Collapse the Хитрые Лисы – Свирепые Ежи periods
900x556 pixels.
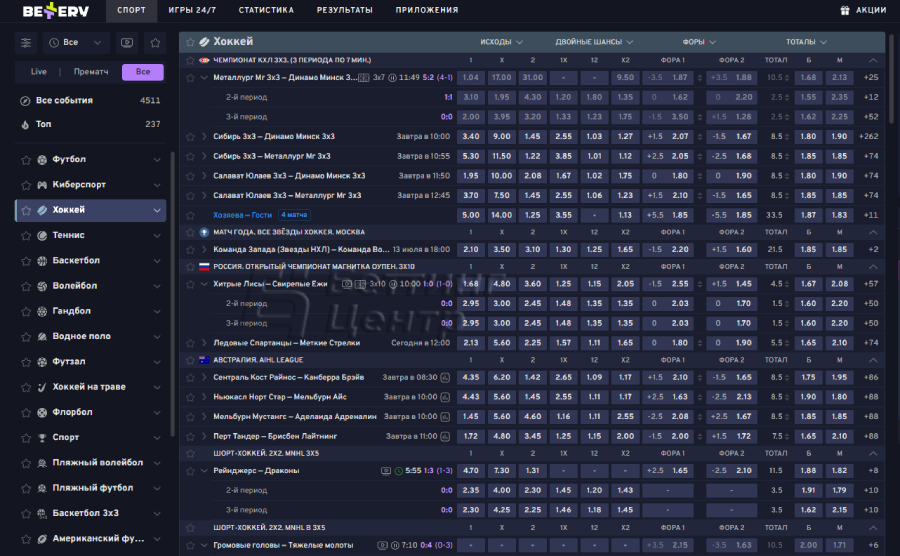click(204, 284)
